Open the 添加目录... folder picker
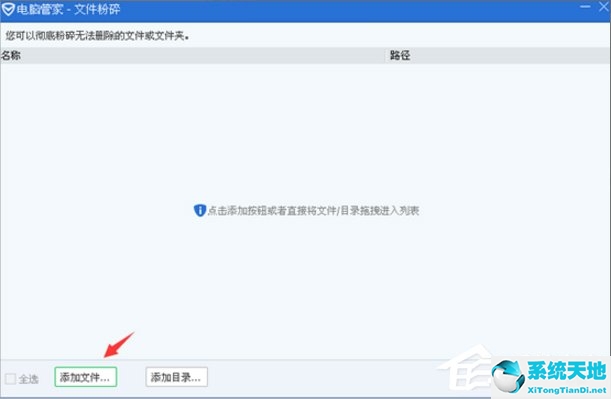 click(x=177, y=377)
